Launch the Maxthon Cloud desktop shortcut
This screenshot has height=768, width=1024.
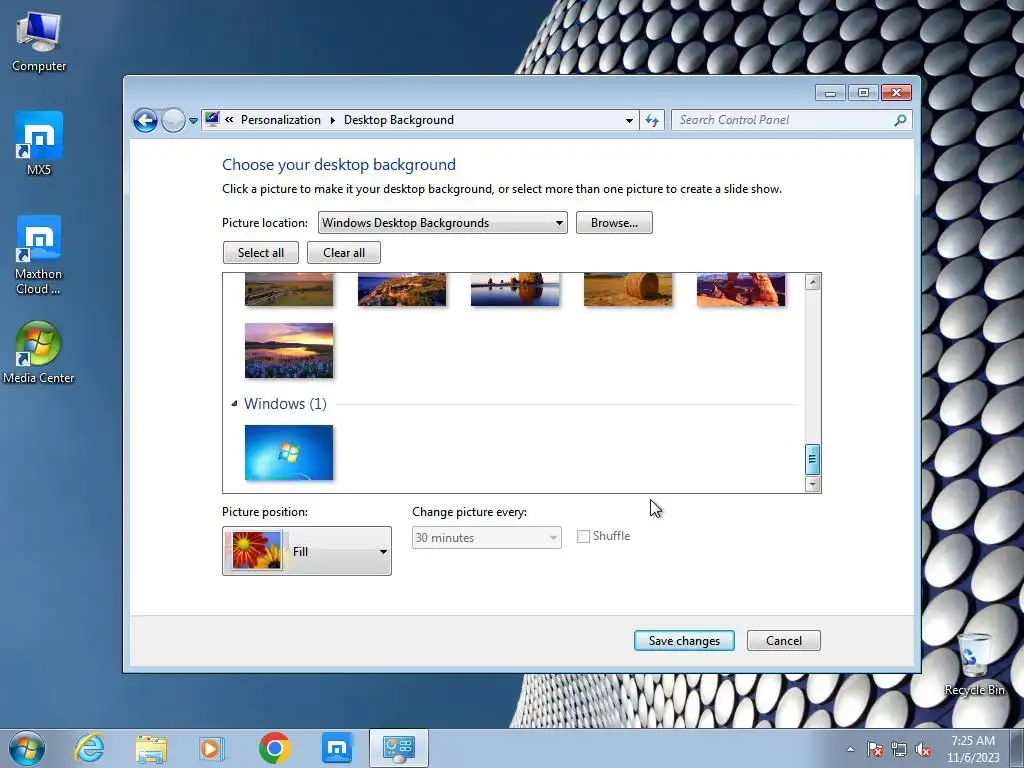39,255
